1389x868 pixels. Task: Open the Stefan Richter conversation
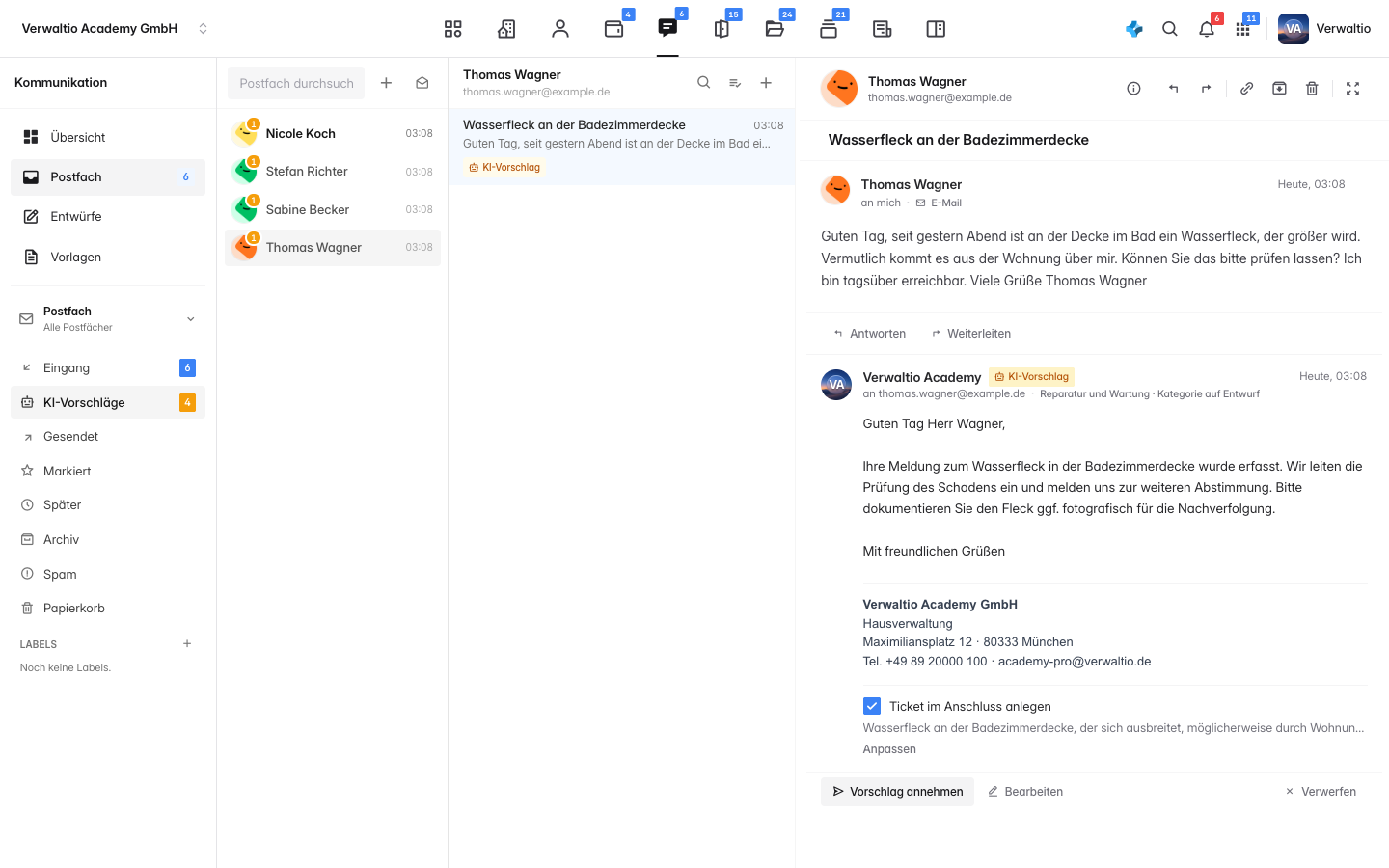(x=333, y=172)
